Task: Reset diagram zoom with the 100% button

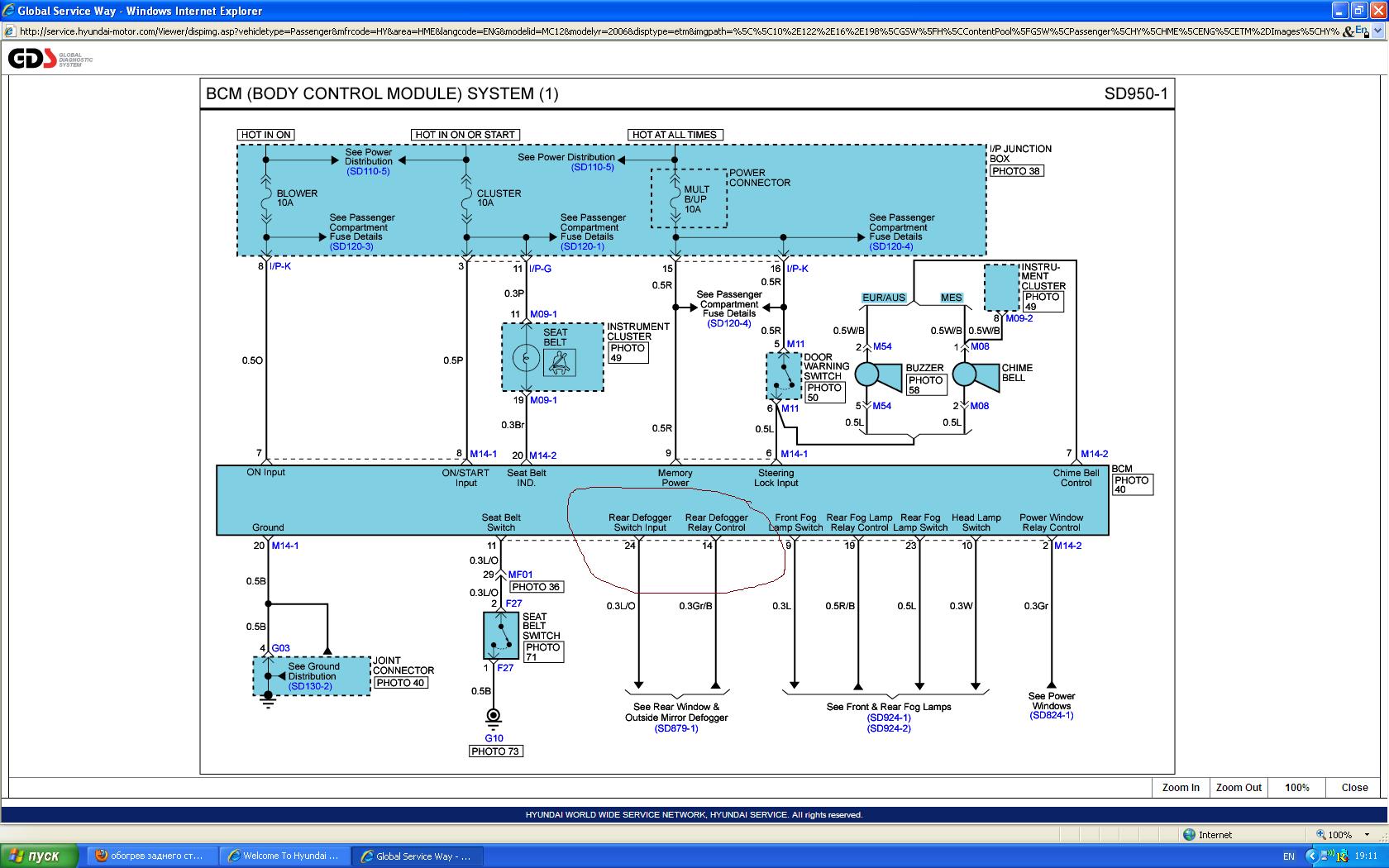Action: point(1297,788)
